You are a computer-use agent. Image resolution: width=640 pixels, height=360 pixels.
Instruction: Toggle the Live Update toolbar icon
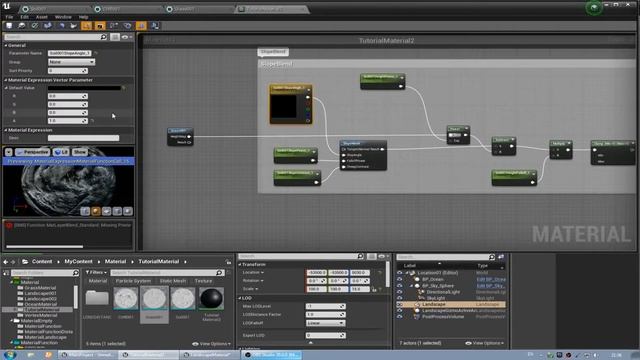[x=127, y=26]
